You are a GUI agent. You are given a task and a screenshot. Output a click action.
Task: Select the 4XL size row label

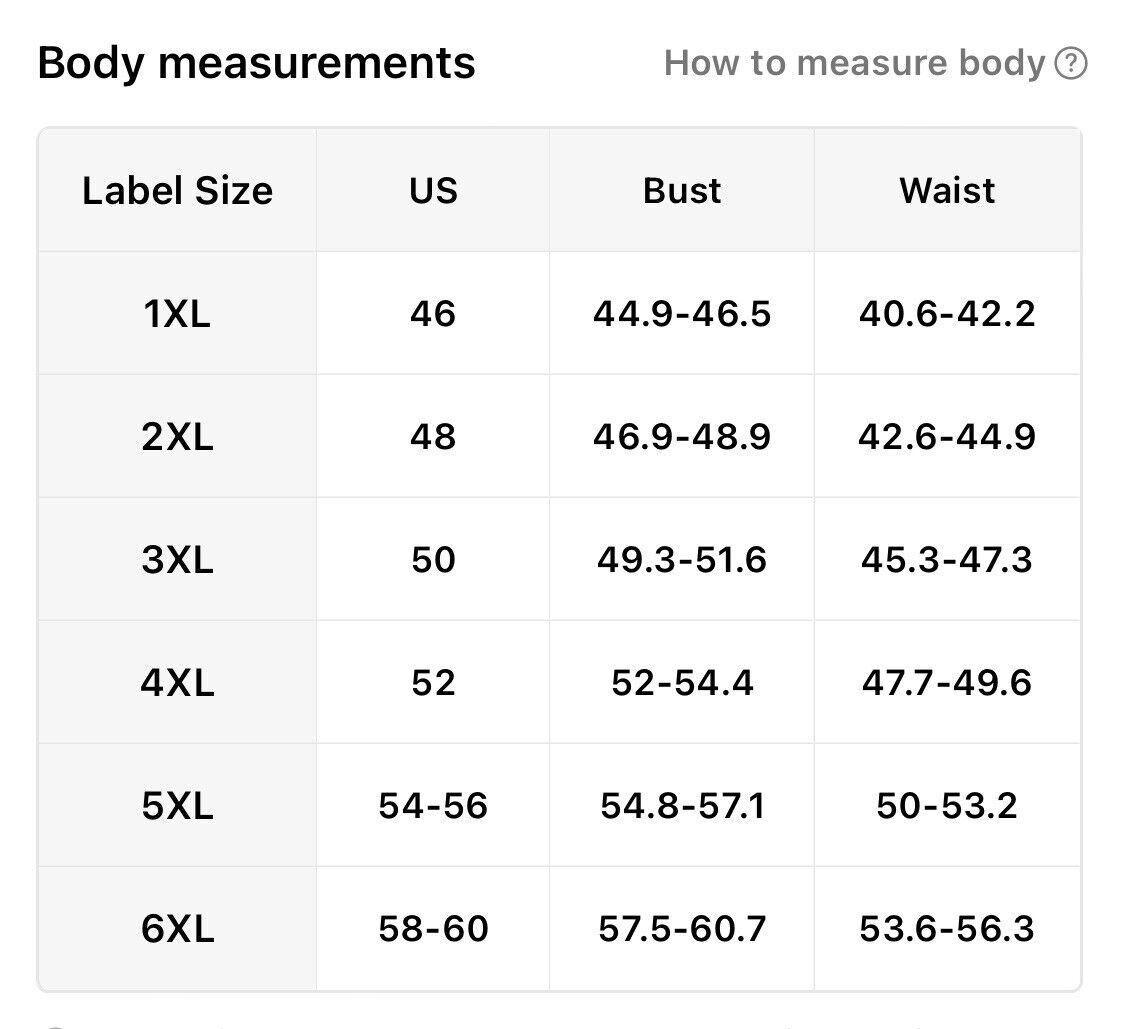point(177,682)
